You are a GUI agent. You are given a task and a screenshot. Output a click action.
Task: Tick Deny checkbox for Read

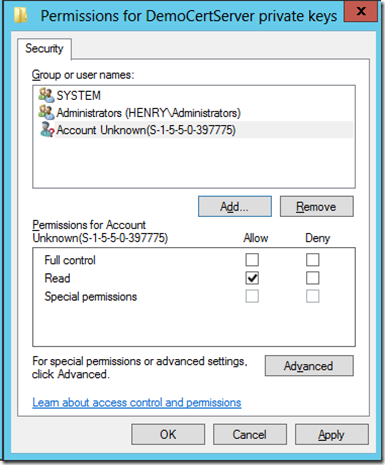pos(312,278)
